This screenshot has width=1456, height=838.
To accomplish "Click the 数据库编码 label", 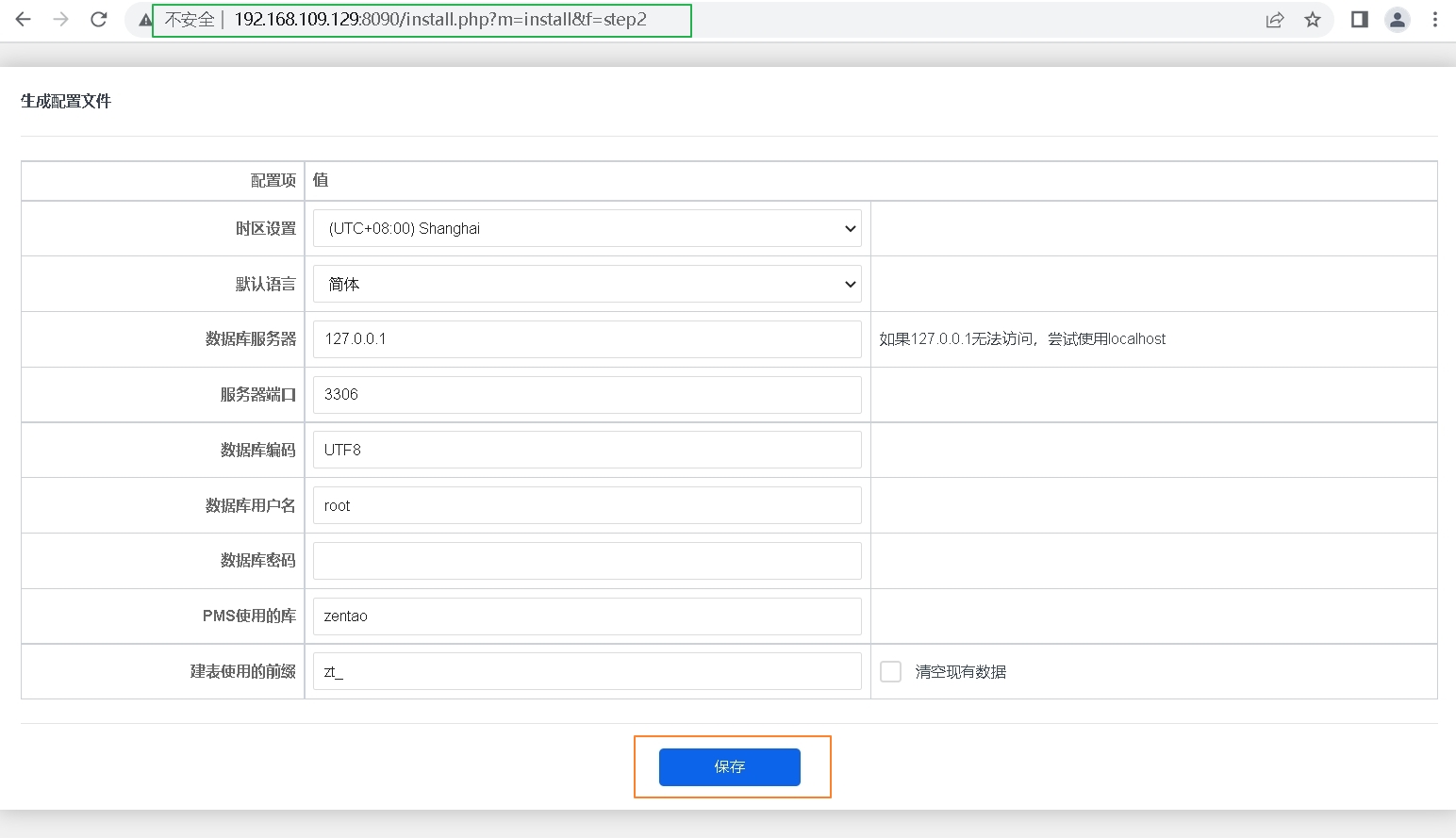I will click(x=258, y=450).
